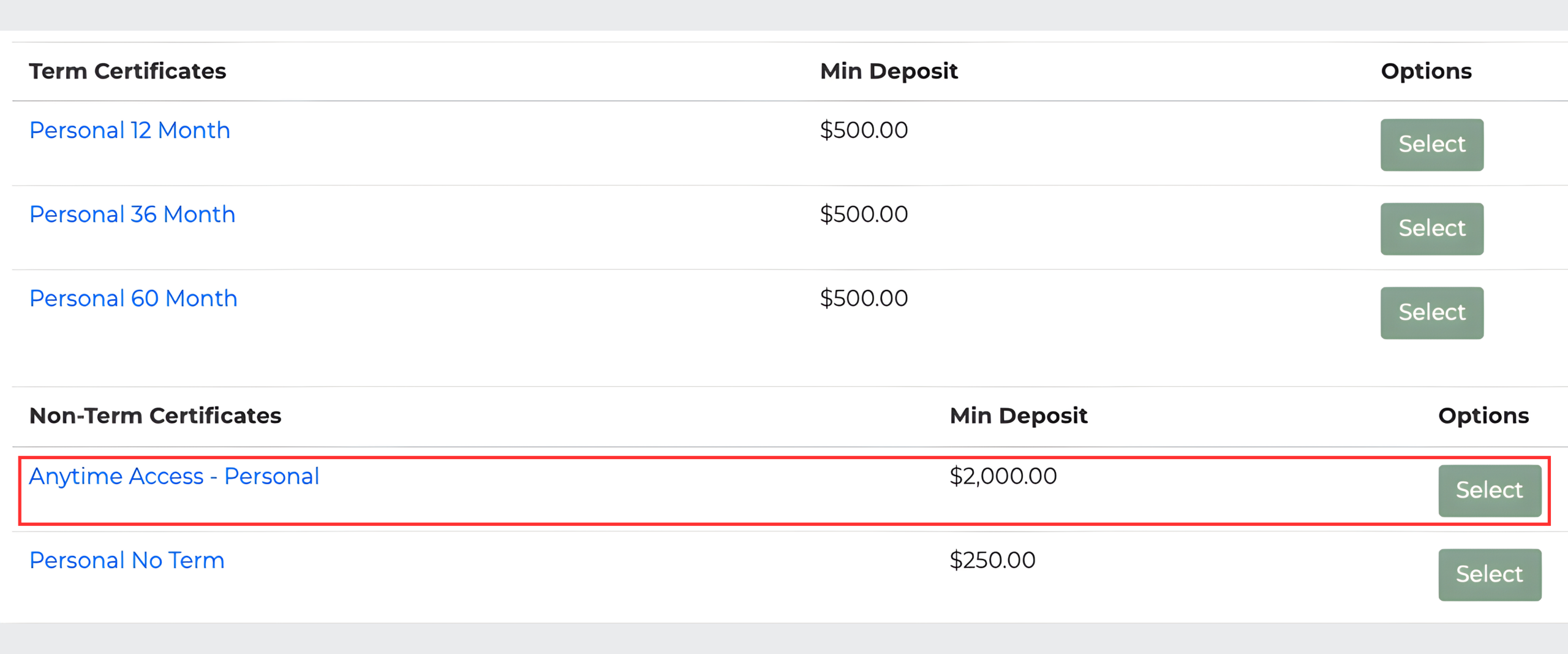Image resolution: width=1568 pixels, height=654 pixels.
Task: Click Select for Personal 12 Month
Action: (x=1431, y=145)
